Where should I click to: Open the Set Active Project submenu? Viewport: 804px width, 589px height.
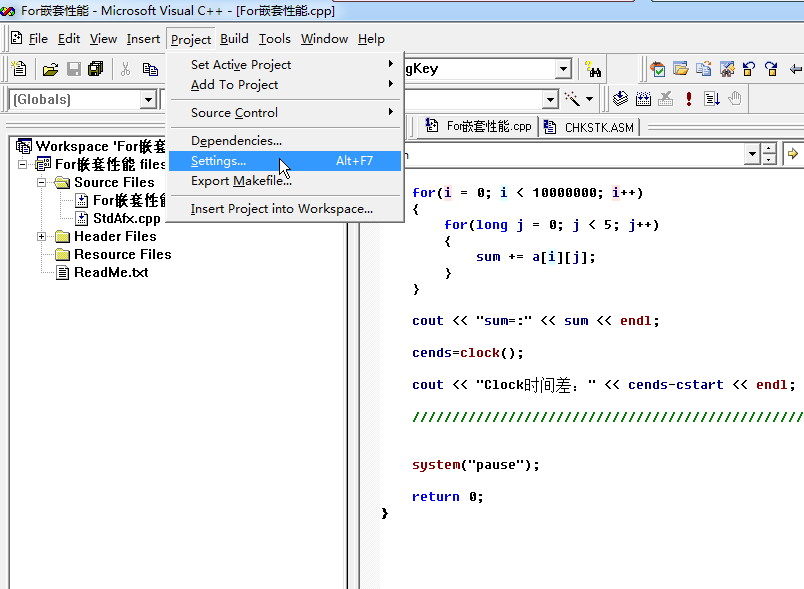[241, 65]
